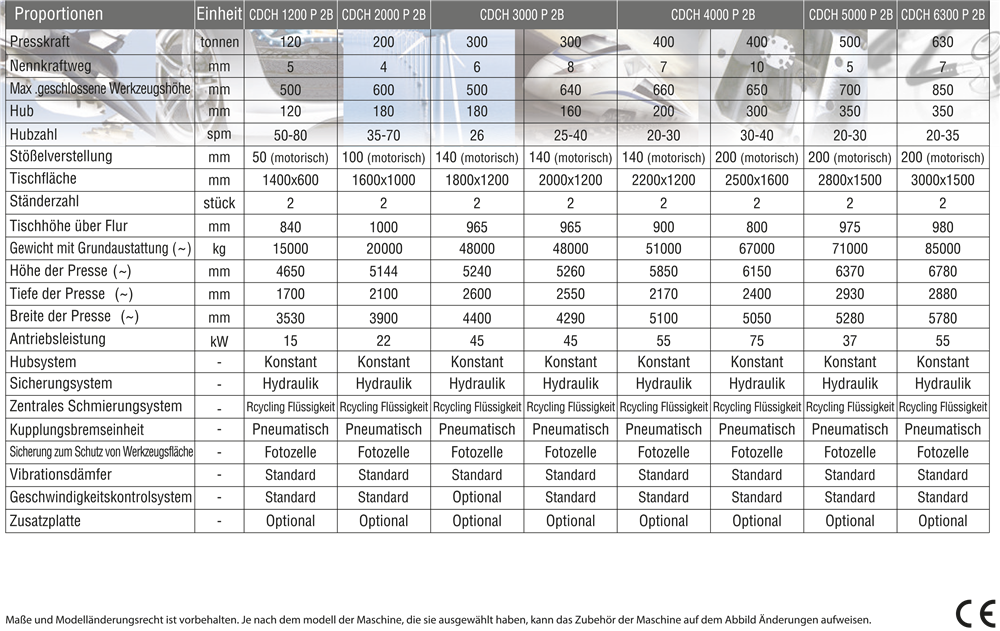Click the 'CDCH 3000 P 2B' column header

click(x=522, y=15)
